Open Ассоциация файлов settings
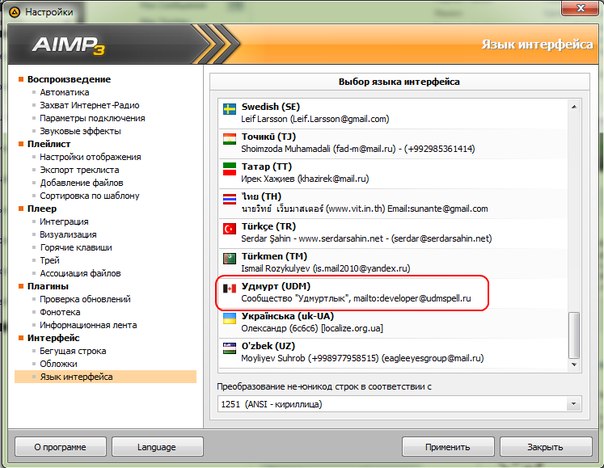This screenshot has width=604, height=468. [x=81, y=273]
